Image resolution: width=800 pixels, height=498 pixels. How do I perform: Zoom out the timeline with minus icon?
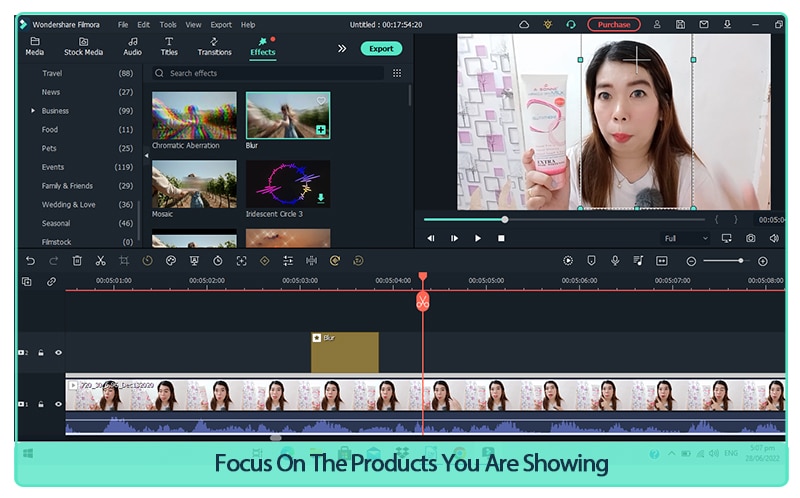(x=691, y=261)
